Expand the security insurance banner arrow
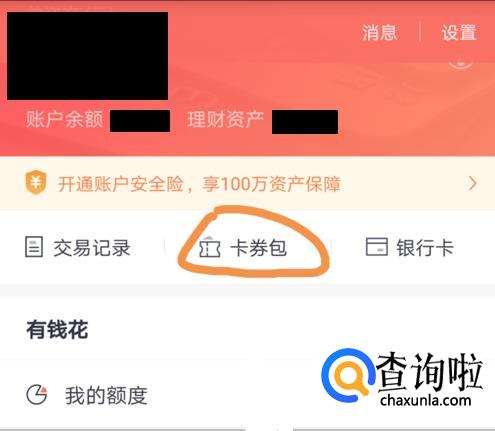 coord(472,183)
